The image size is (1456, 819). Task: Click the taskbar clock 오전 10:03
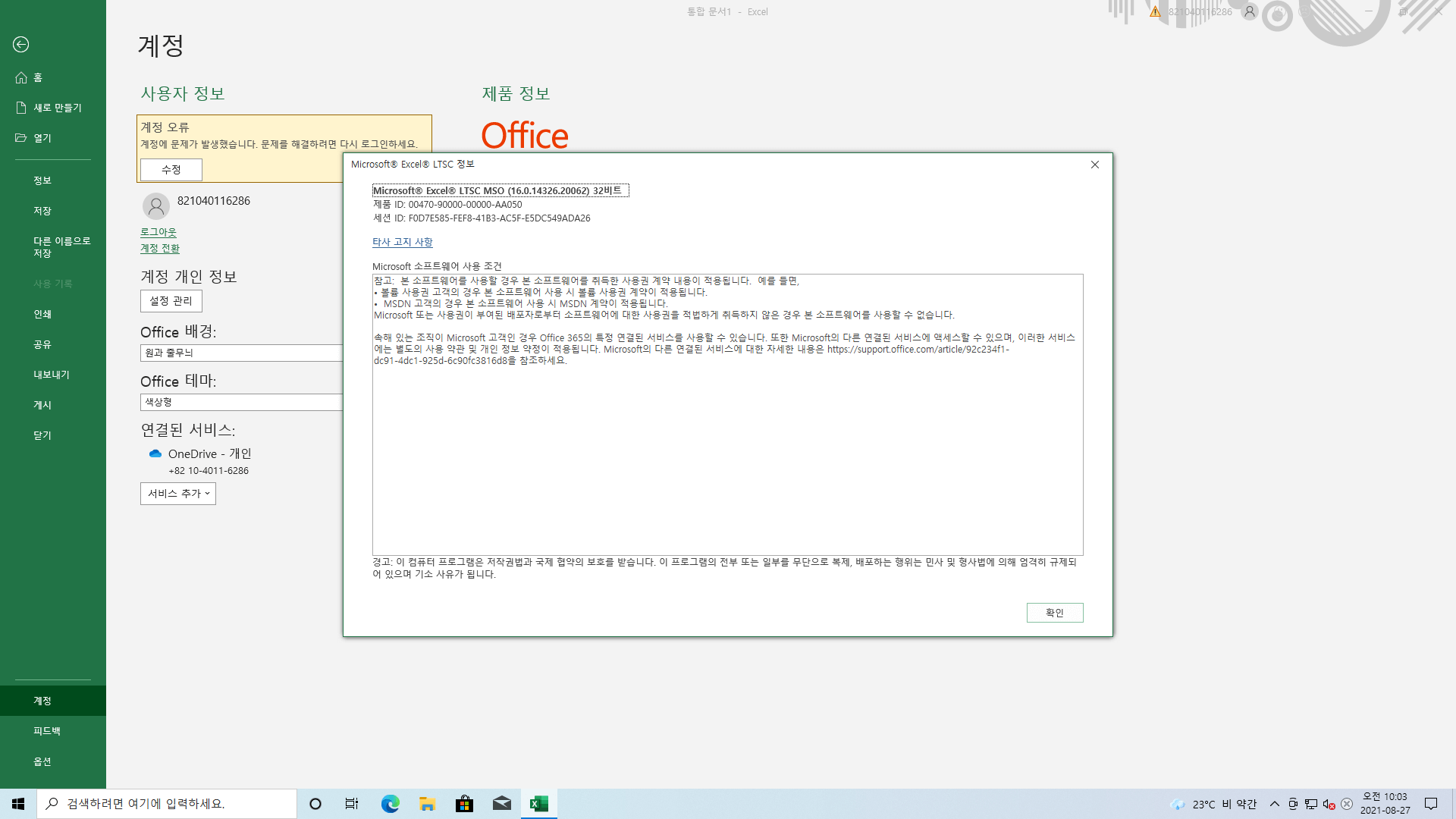pyautogui.click(x=1385, y=804)
